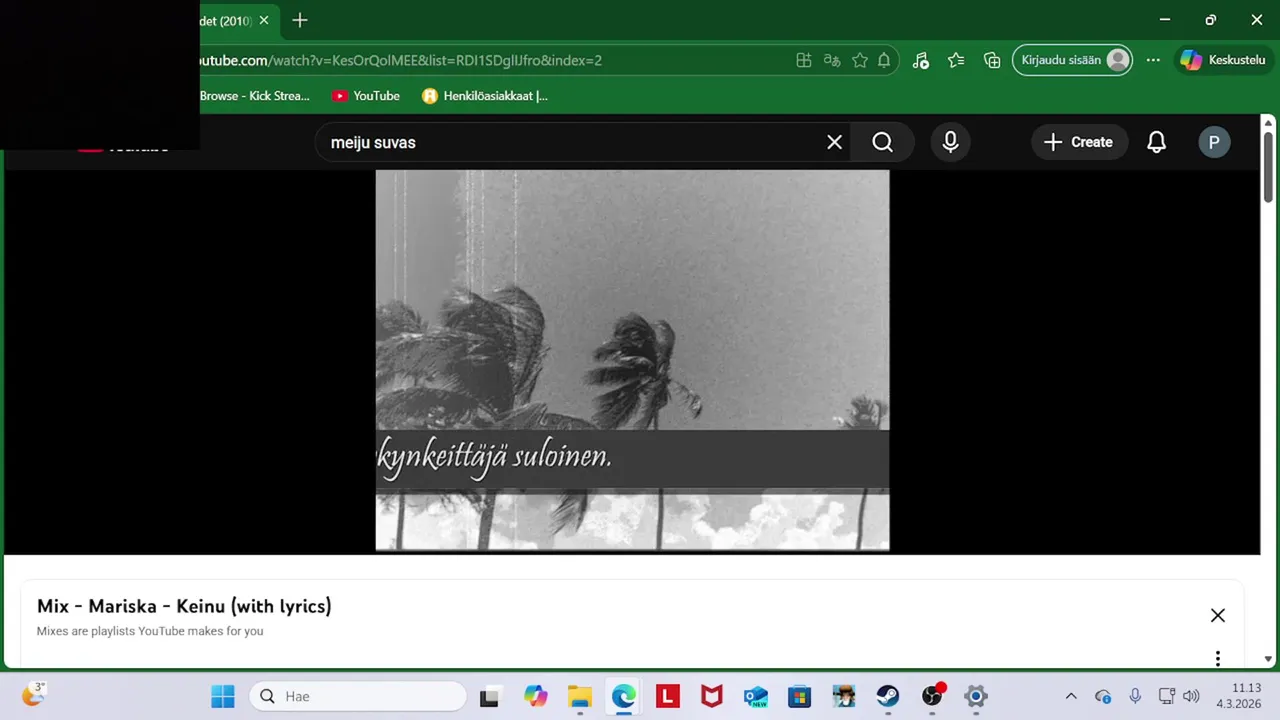
Task: Open the volume control in tray
Action: point(1190,696)
